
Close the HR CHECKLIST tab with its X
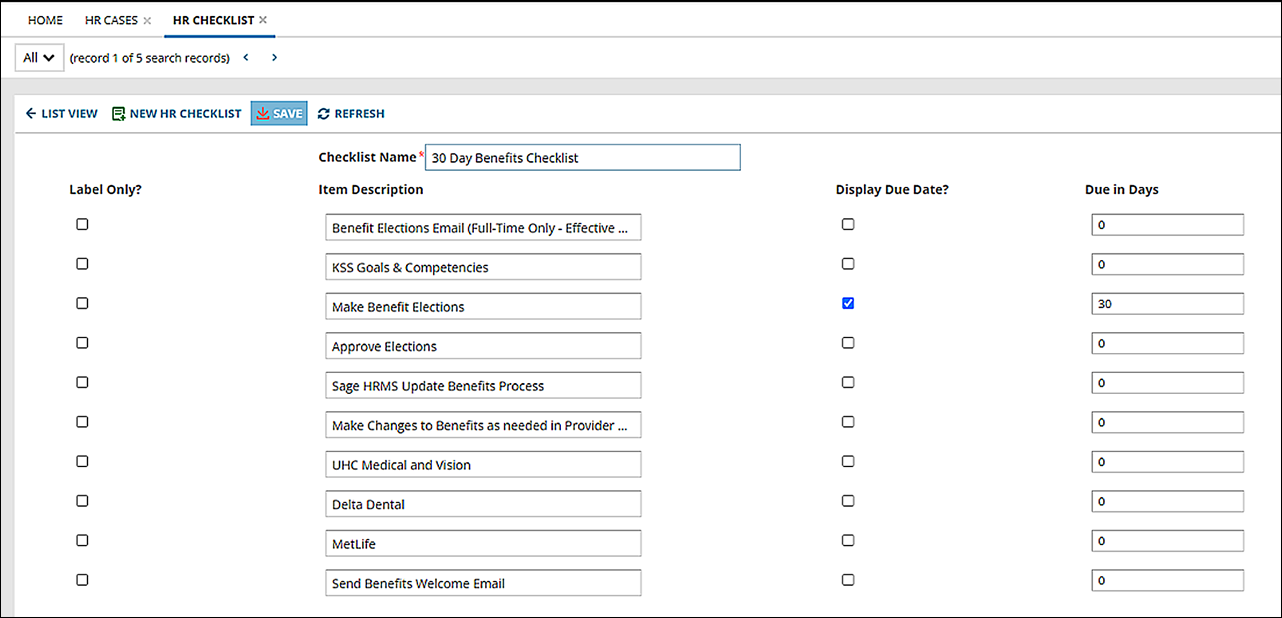coord(262,18)
